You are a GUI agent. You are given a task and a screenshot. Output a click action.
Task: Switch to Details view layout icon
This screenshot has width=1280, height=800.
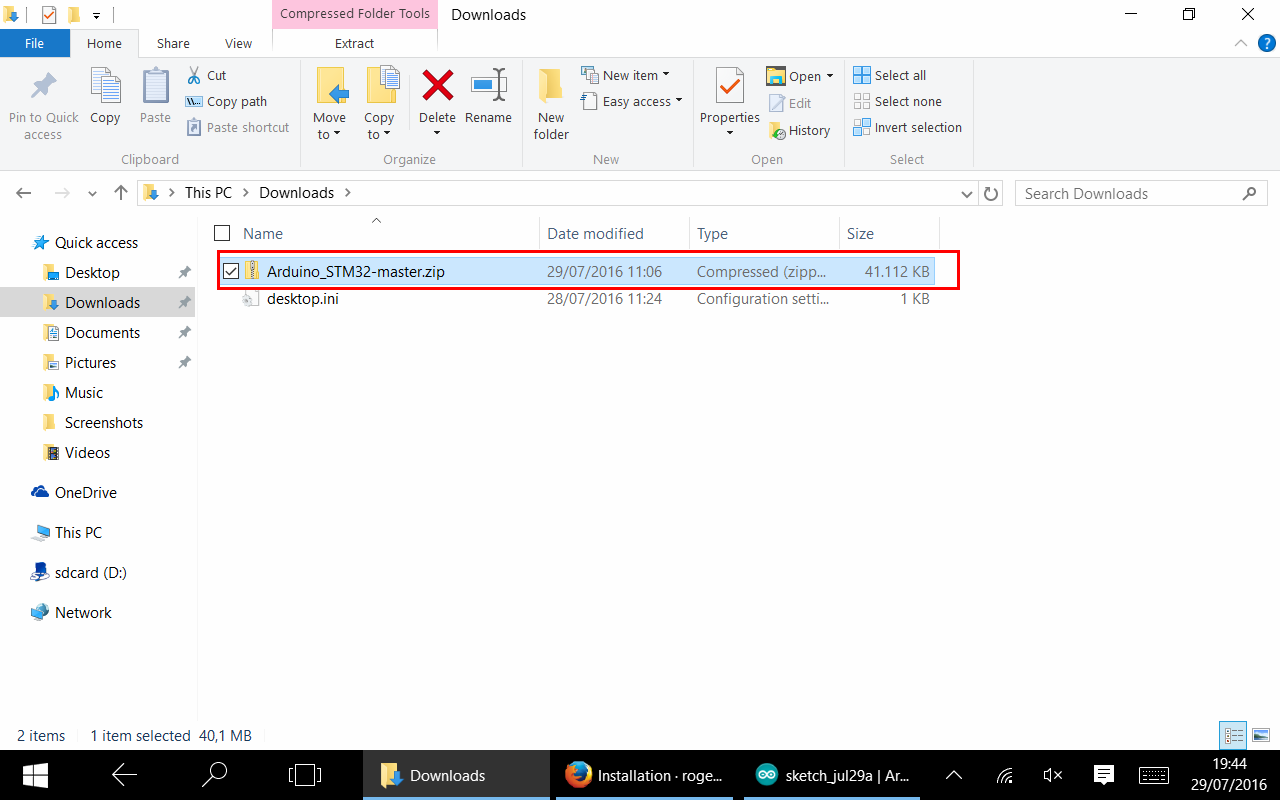(x=1235, y=736)
